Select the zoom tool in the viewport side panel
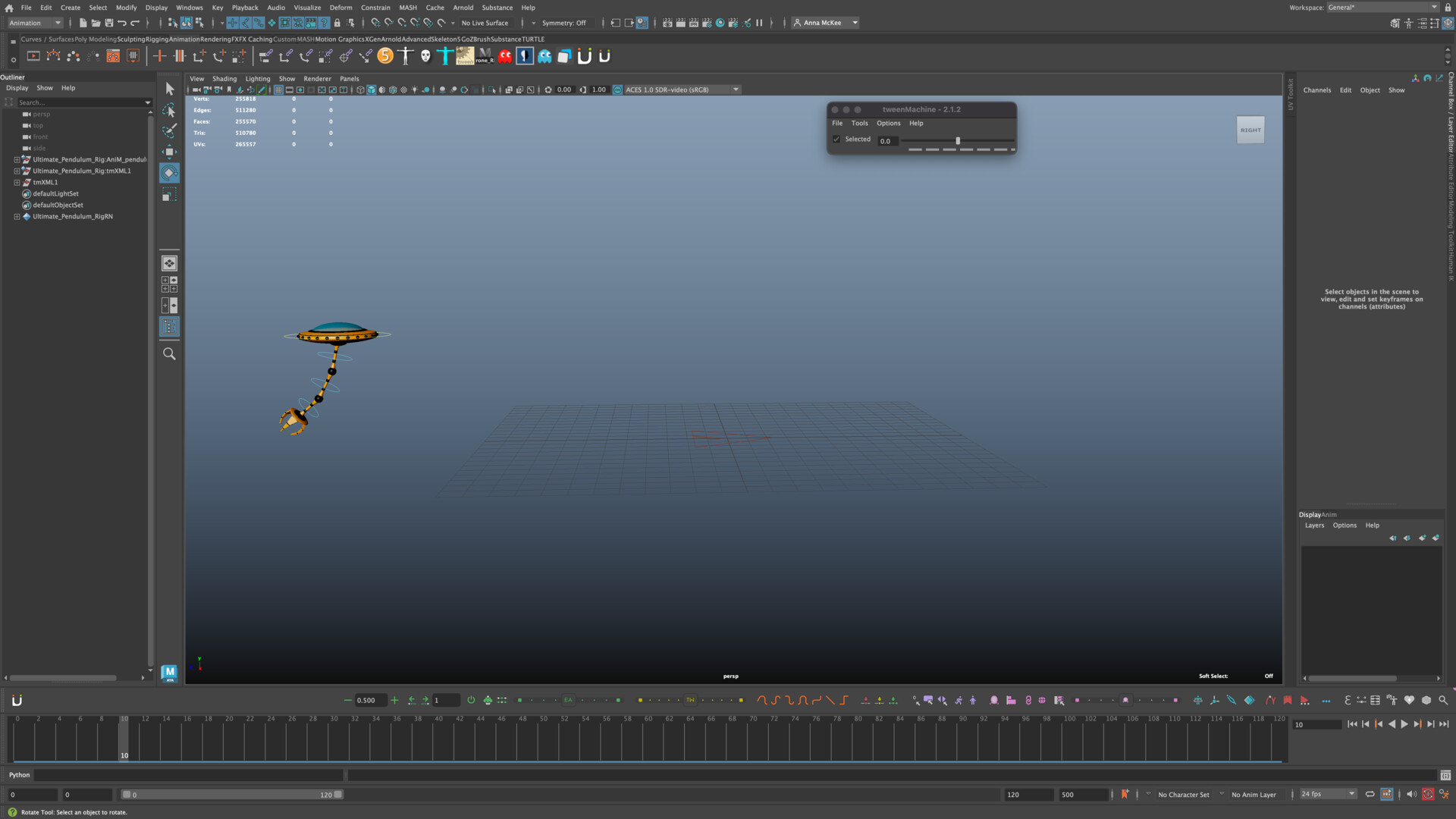The width and height of the screenshot is (1456, 819). [x=169, y=353]
